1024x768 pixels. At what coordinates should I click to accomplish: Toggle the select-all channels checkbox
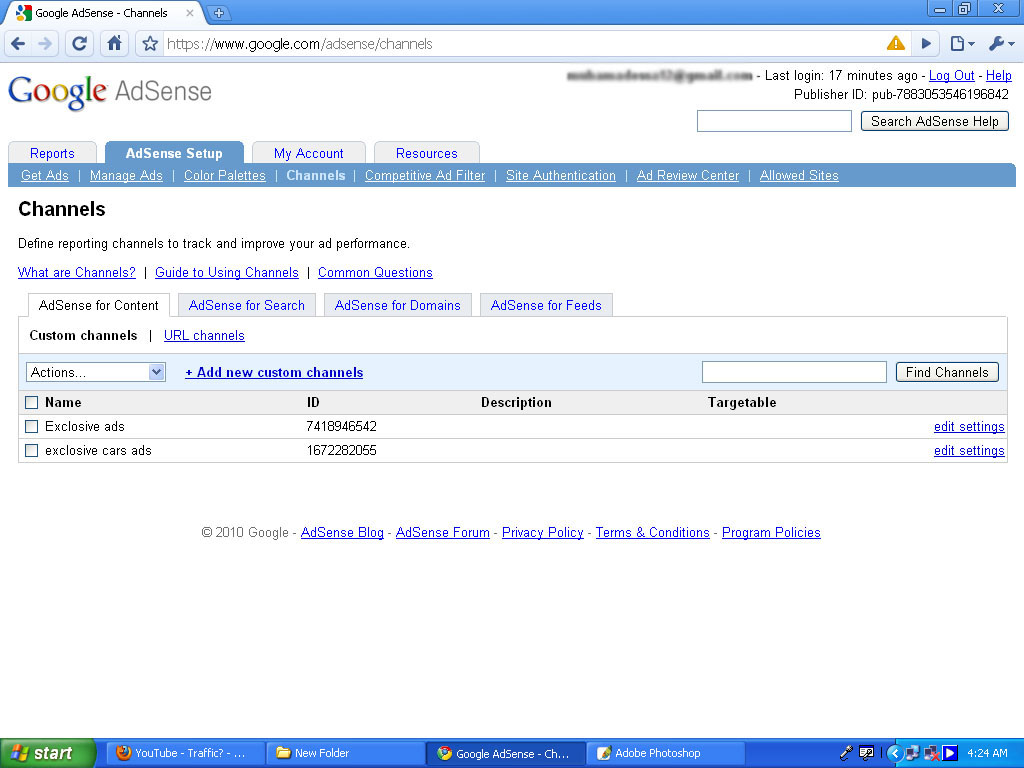click(x=31, y=402)
